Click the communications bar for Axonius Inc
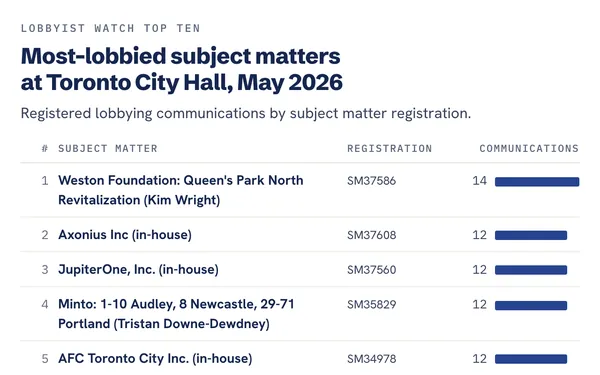Screen dimensions: 600x375 [x=531, y=235]
